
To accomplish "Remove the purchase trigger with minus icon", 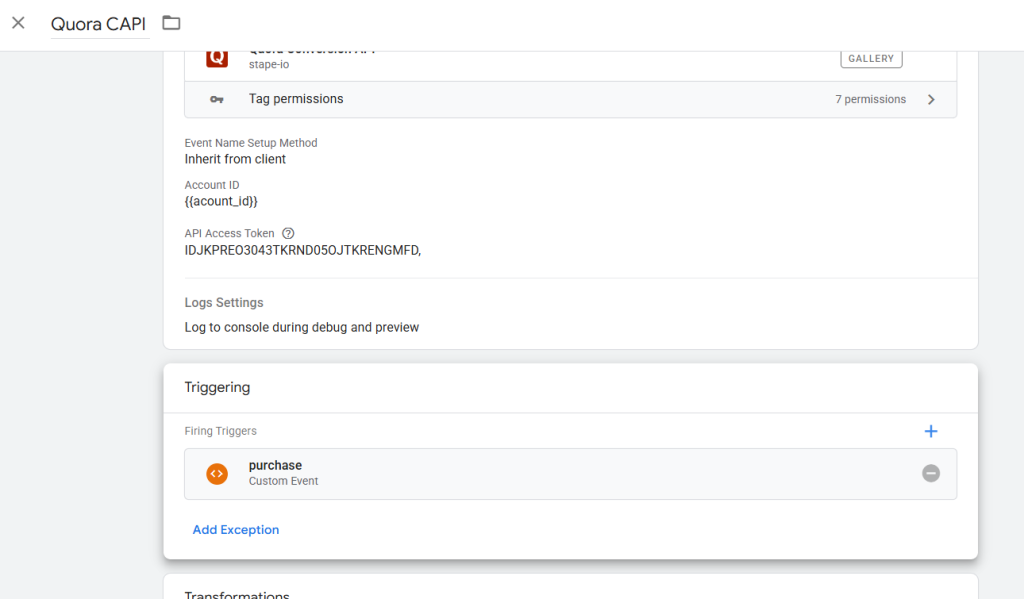I will click(930, 474).
